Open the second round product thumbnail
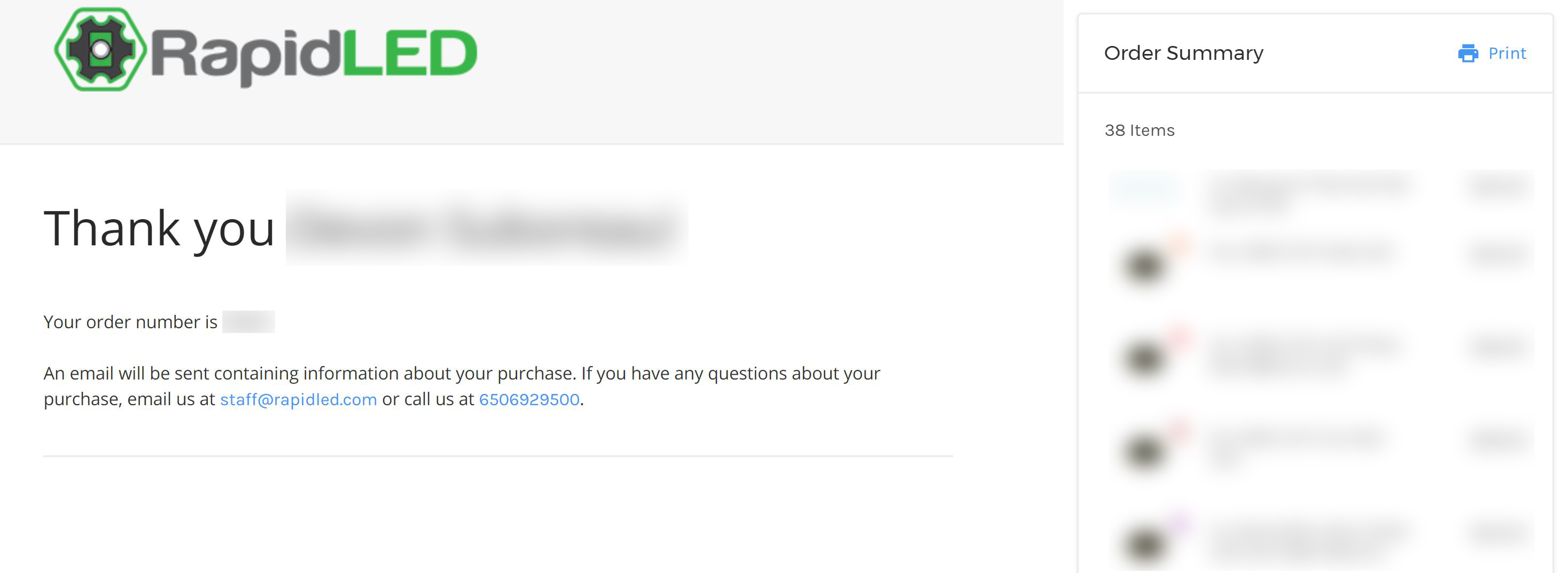The width and height of the screenshot is (1568, 573). (x=1144, y=265)
